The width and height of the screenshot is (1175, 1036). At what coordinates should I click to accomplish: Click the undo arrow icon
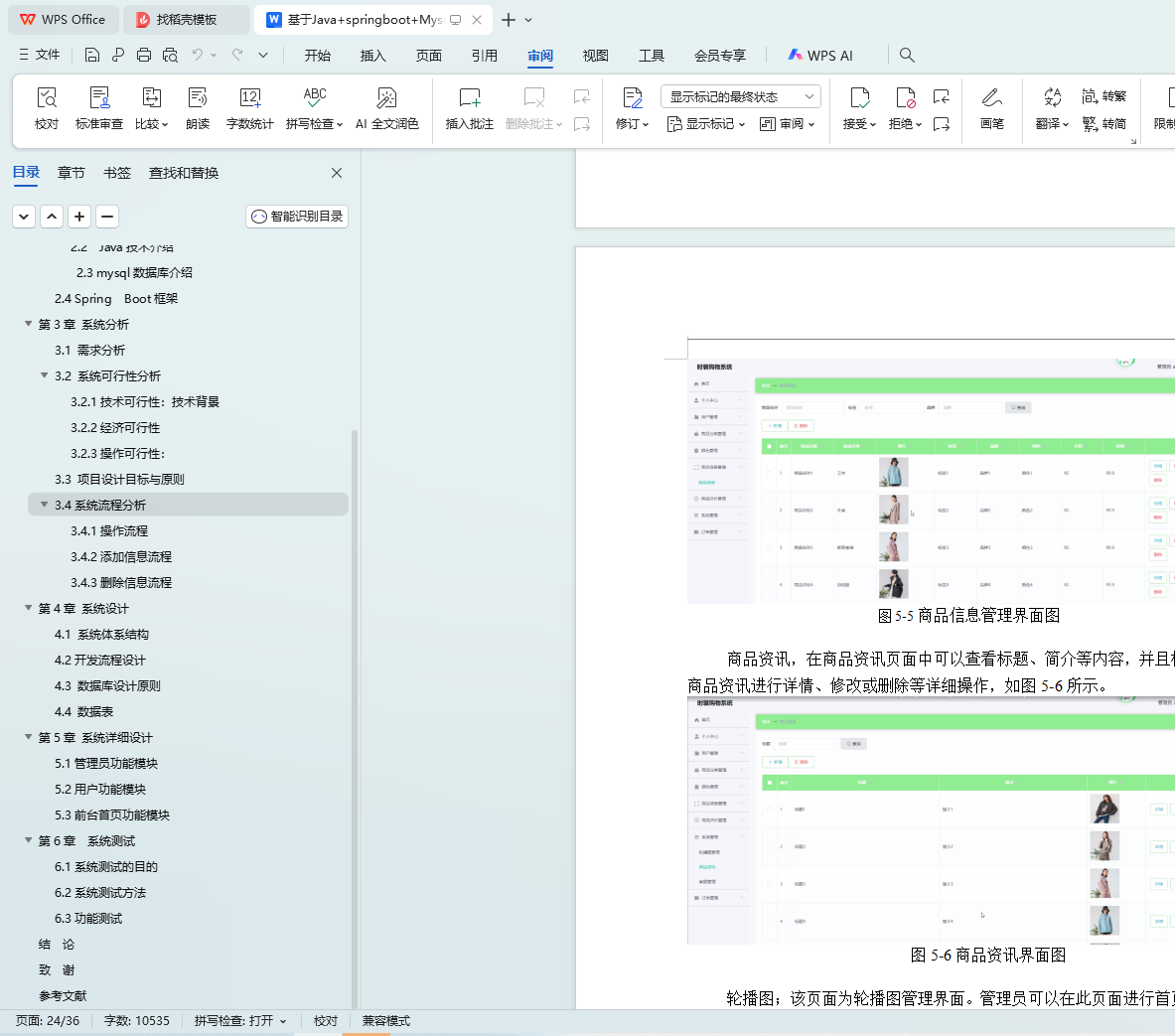coord(197,55)
